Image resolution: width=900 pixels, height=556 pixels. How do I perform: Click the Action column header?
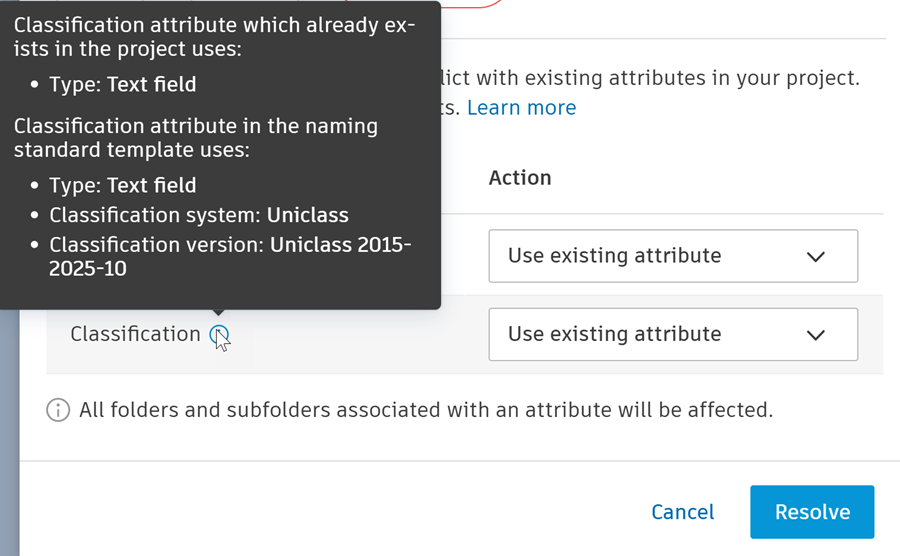520,178
